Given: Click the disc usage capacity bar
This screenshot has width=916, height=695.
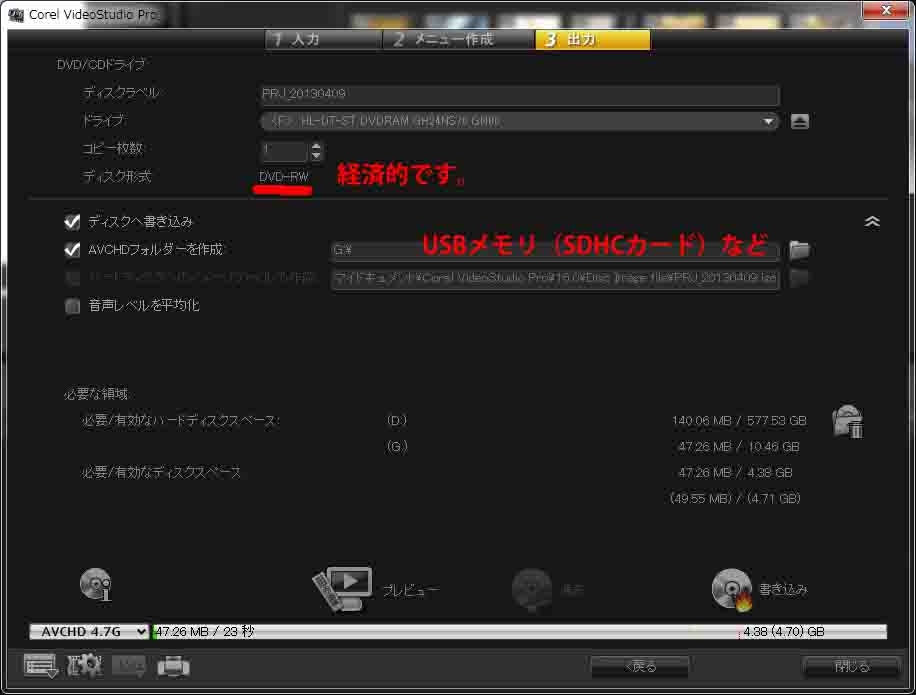Looking at the screenshot, I should click(519, 631).
